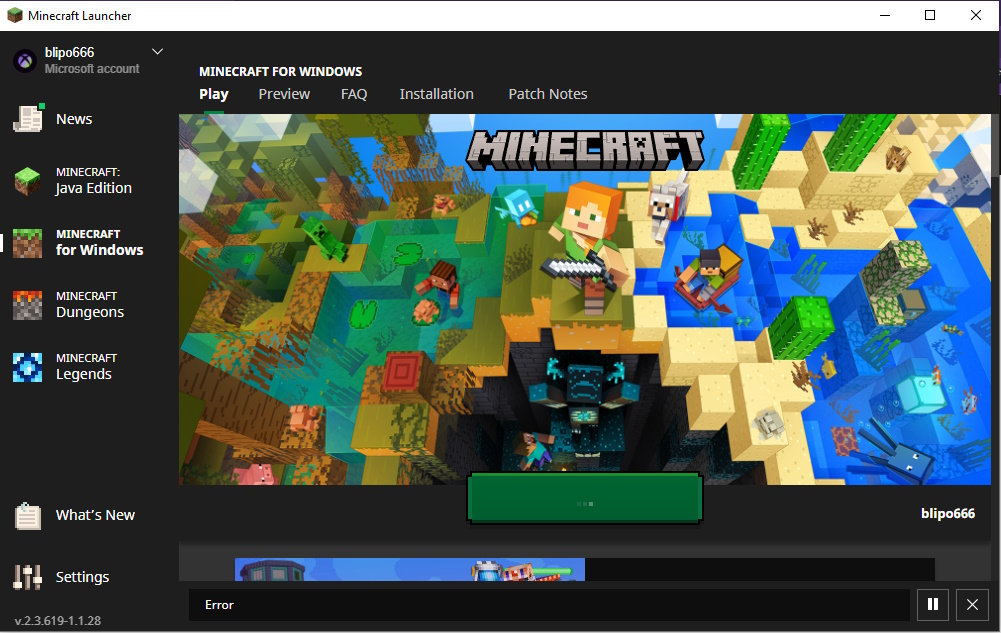Dismiss the Error notification bar
This screenshot has width=1001, height=633.
pos(972,604)
